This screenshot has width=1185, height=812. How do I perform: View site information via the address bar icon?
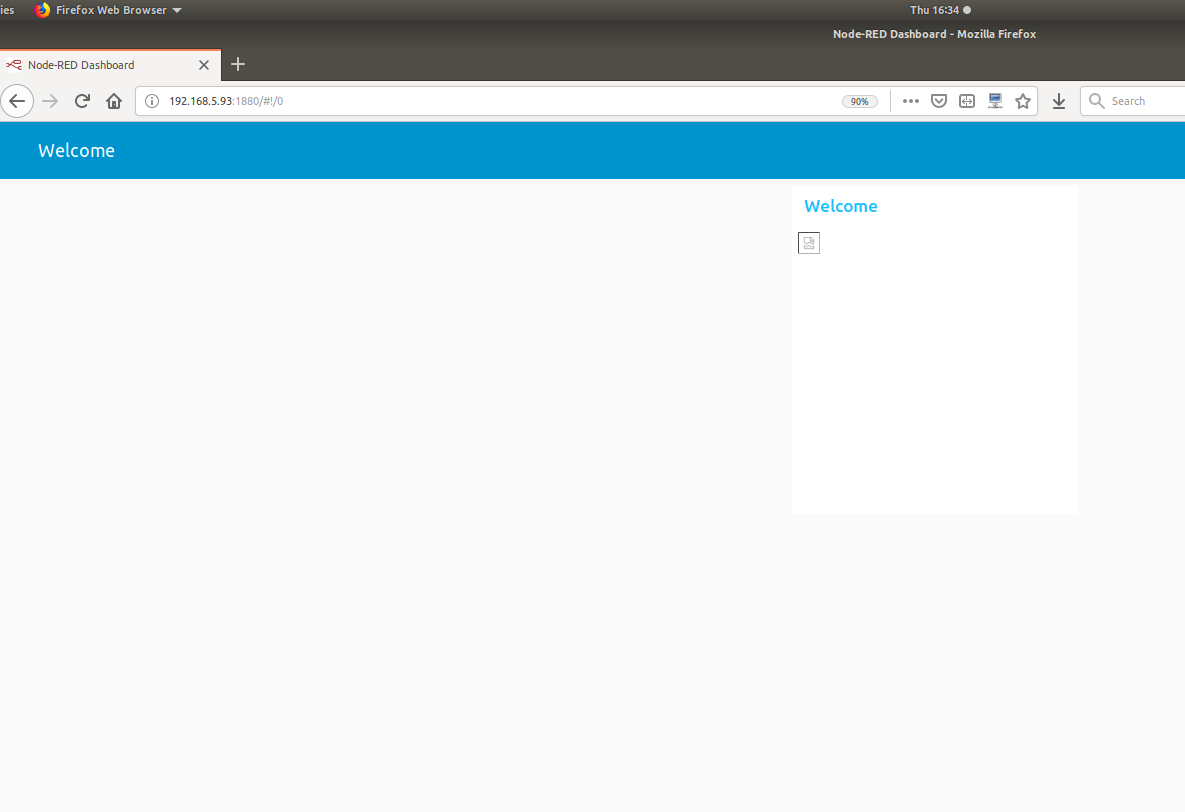click(x=151, y=101)
